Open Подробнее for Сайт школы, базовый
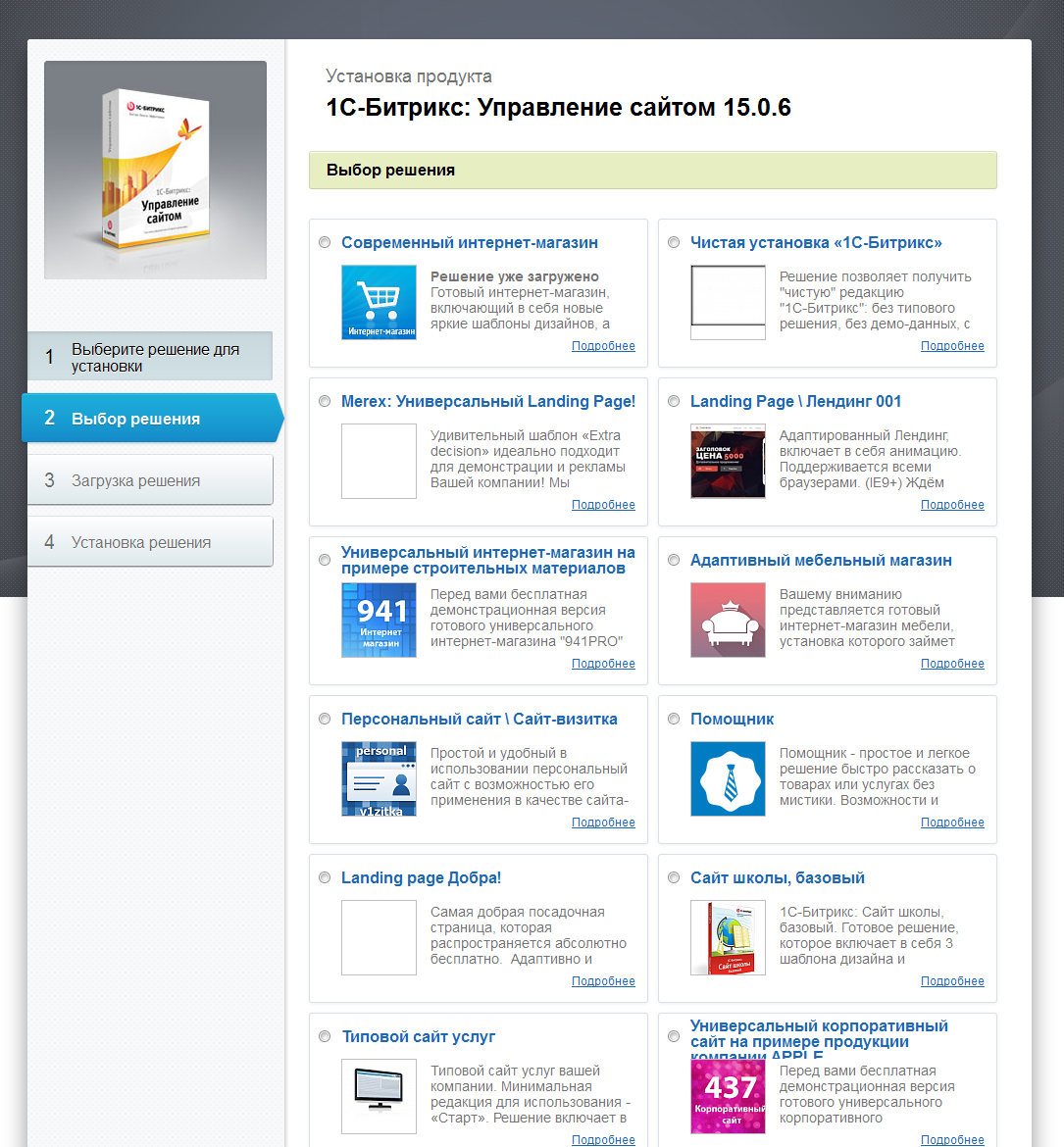1064x1147 pixels. (952, 981)
